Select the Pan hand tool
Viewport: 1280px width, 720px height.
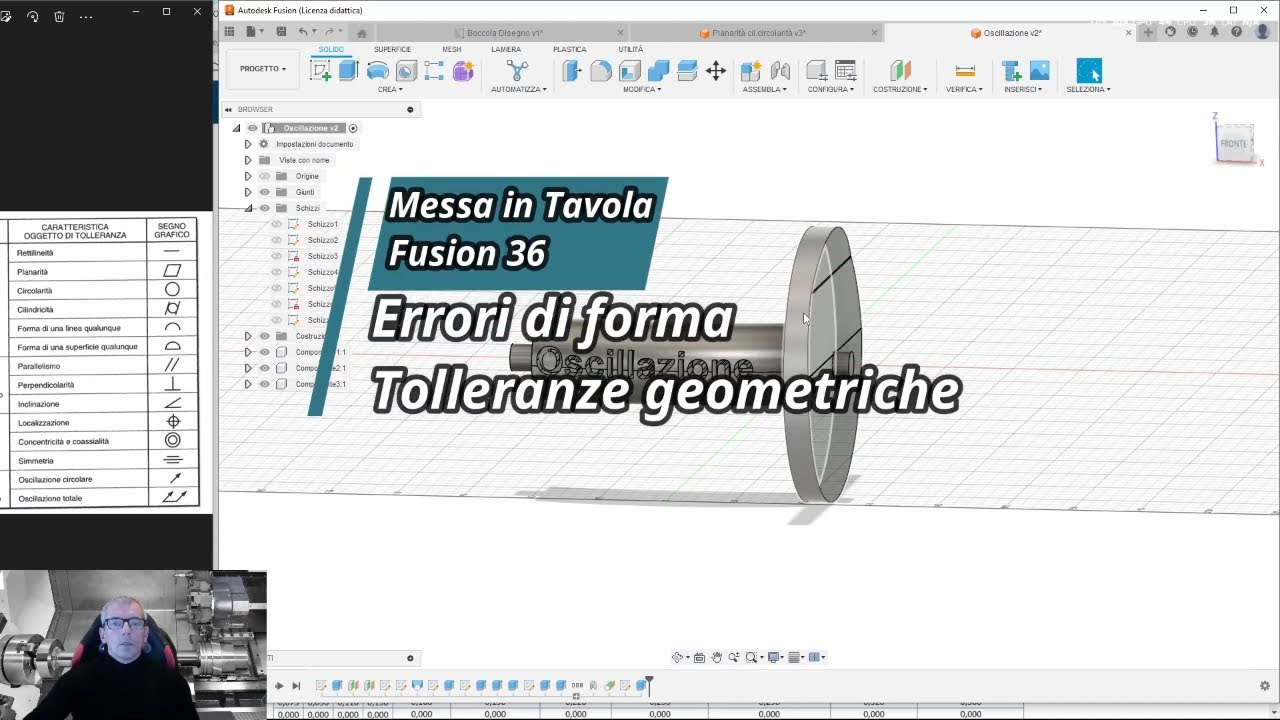click(717, 657)
